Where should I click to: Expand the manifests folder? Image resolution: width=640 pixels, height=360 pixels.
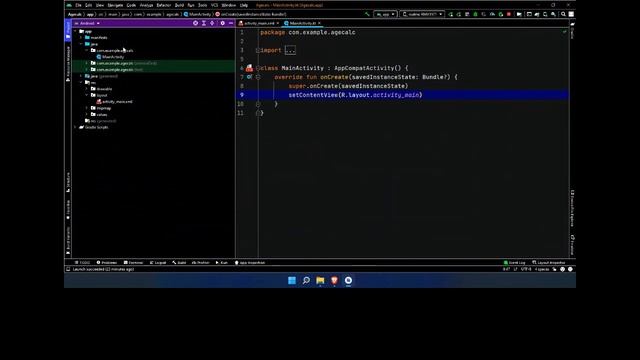click(x=81, y=38)
